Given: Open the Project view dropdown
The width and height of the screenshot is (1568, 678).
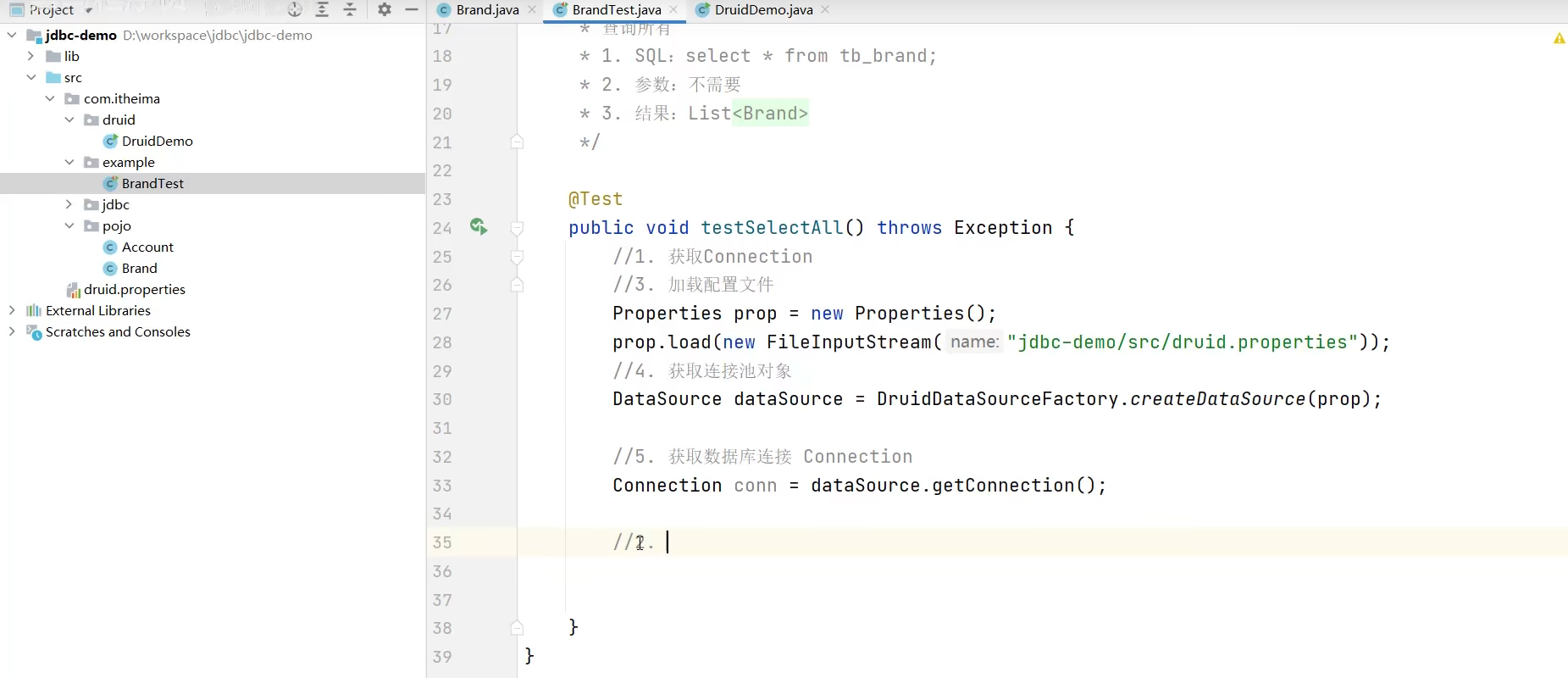Looking at the screenshot, I should click(x=88, y=10).
